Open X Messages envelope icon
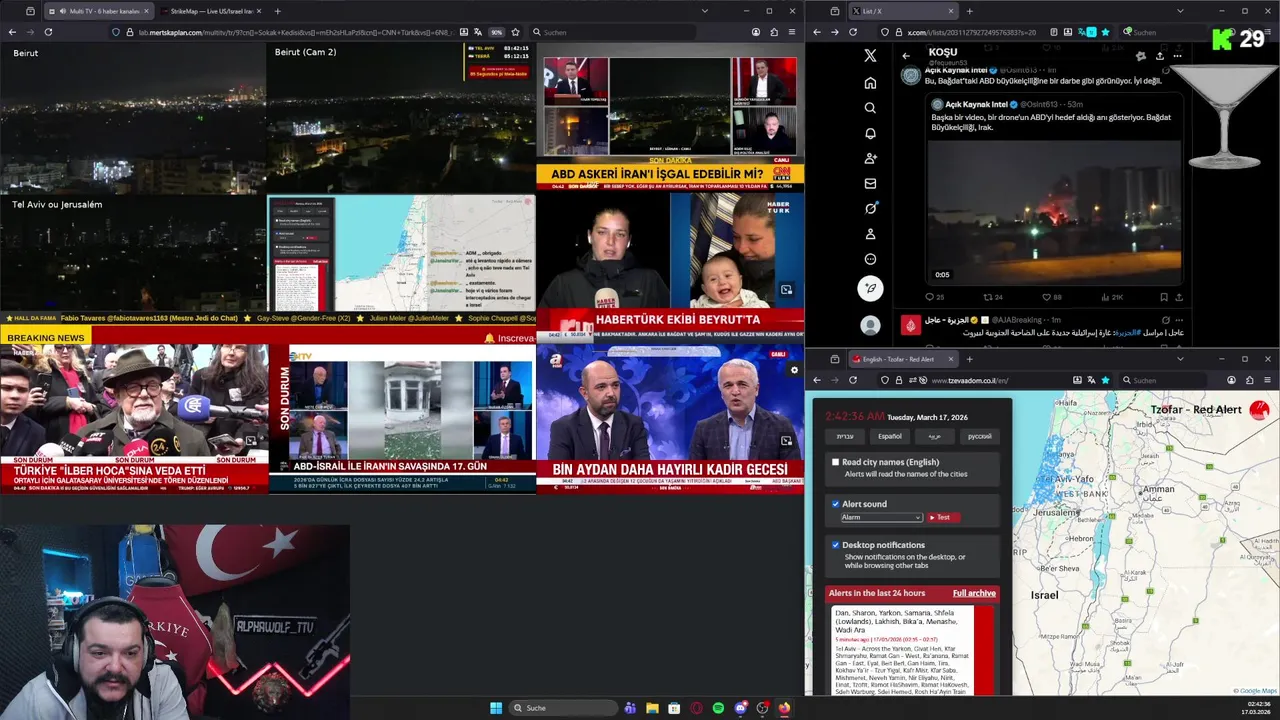The height and width of the screenshot is (720, 1280). pos(870,183)
